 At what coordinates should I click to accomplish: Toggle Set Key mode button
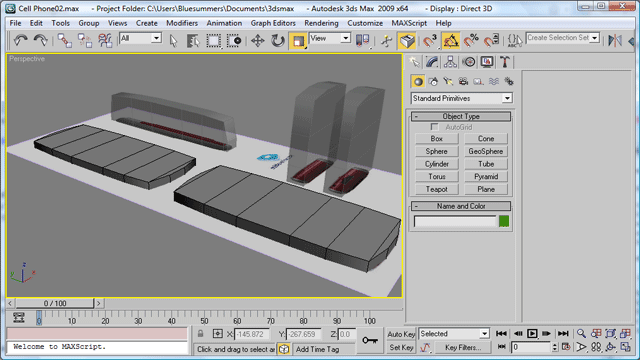401,348
